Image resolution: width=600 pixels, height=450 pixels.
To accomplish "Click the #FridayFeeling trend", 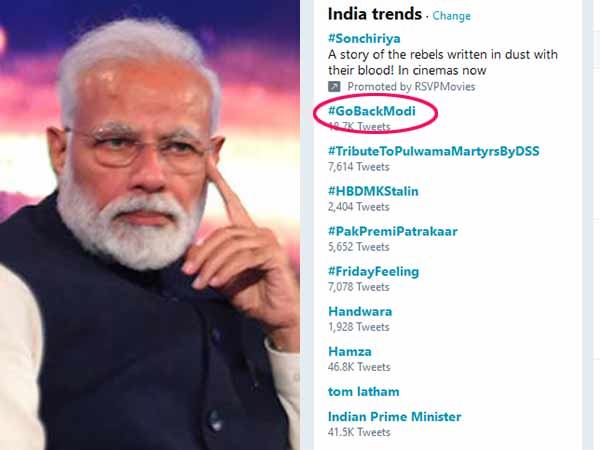I will point(373,271).
